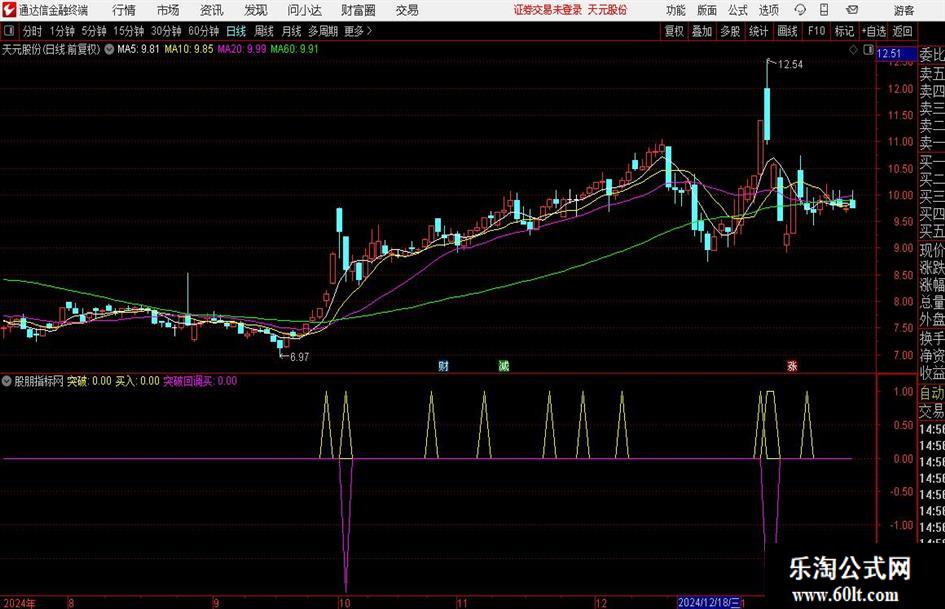Click the red Tongdaxin app logo icon
Screen dimensions: 945x609
coord(8,10)
